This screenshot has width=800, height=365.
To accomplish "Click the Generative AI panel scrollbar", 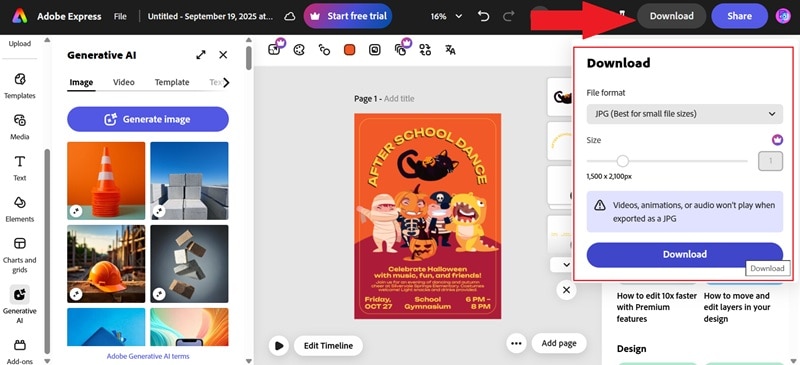I will tap(248, 58).
